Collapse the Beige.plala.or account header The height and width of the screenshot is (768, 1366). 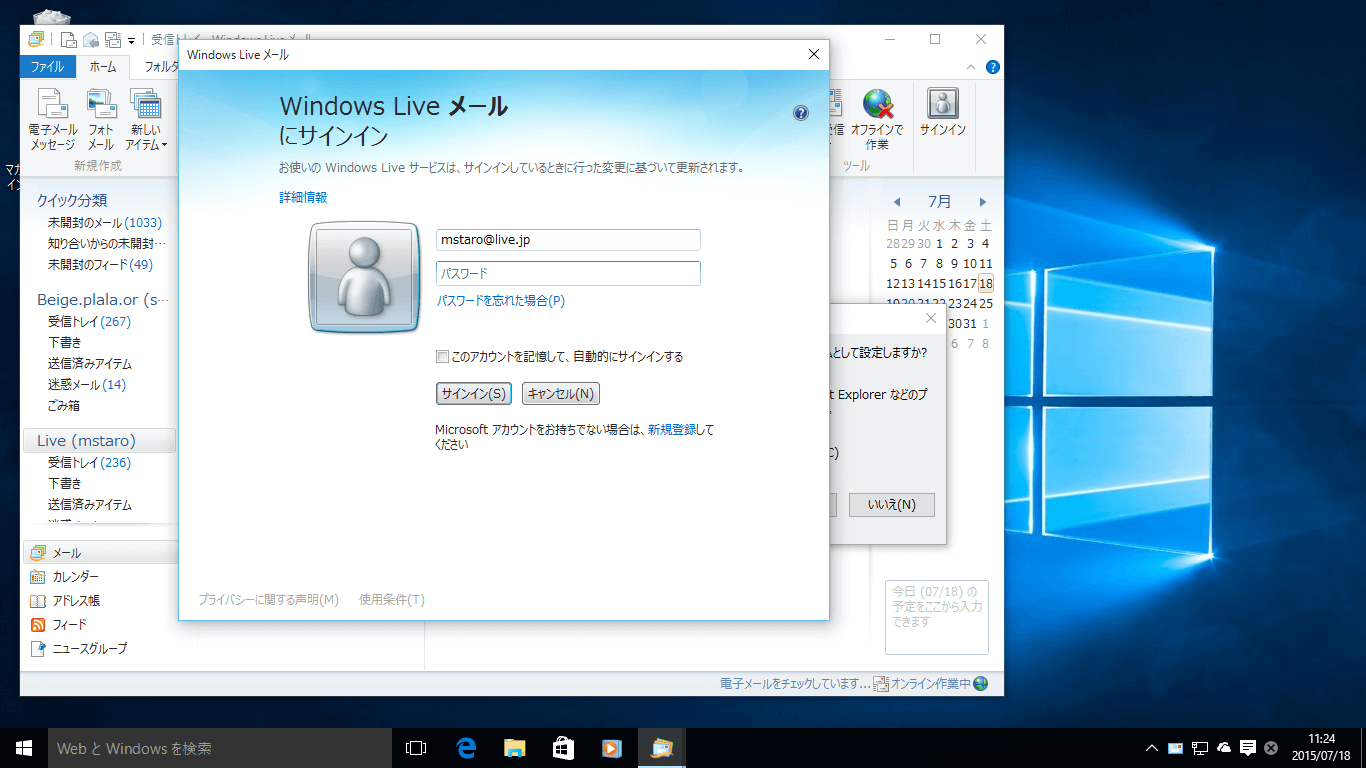(103, 299)
